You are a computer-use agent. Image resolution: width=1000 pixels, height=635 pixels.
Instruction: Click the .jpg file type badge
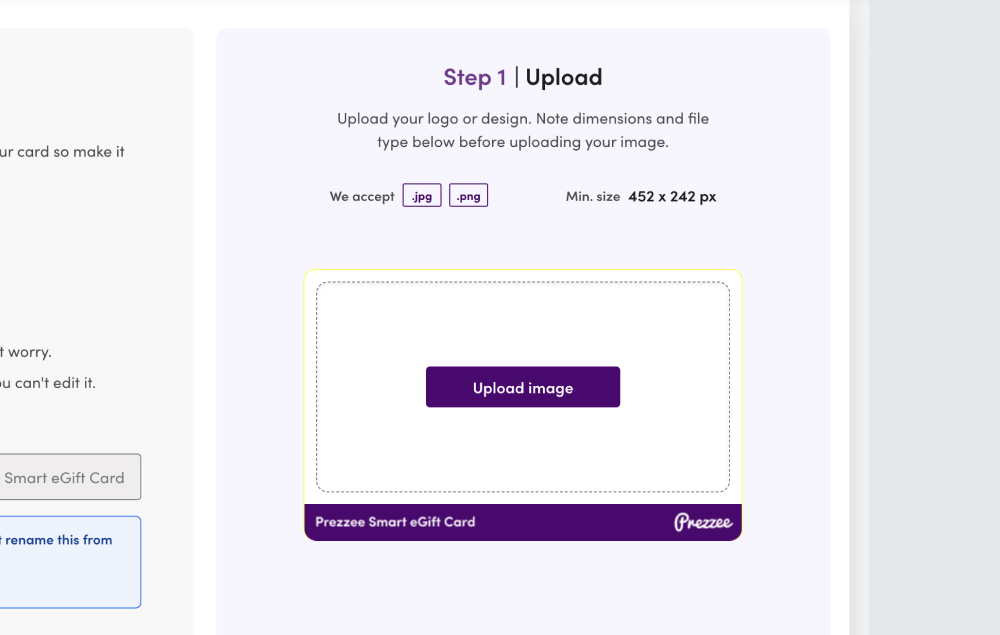(421, 195)
